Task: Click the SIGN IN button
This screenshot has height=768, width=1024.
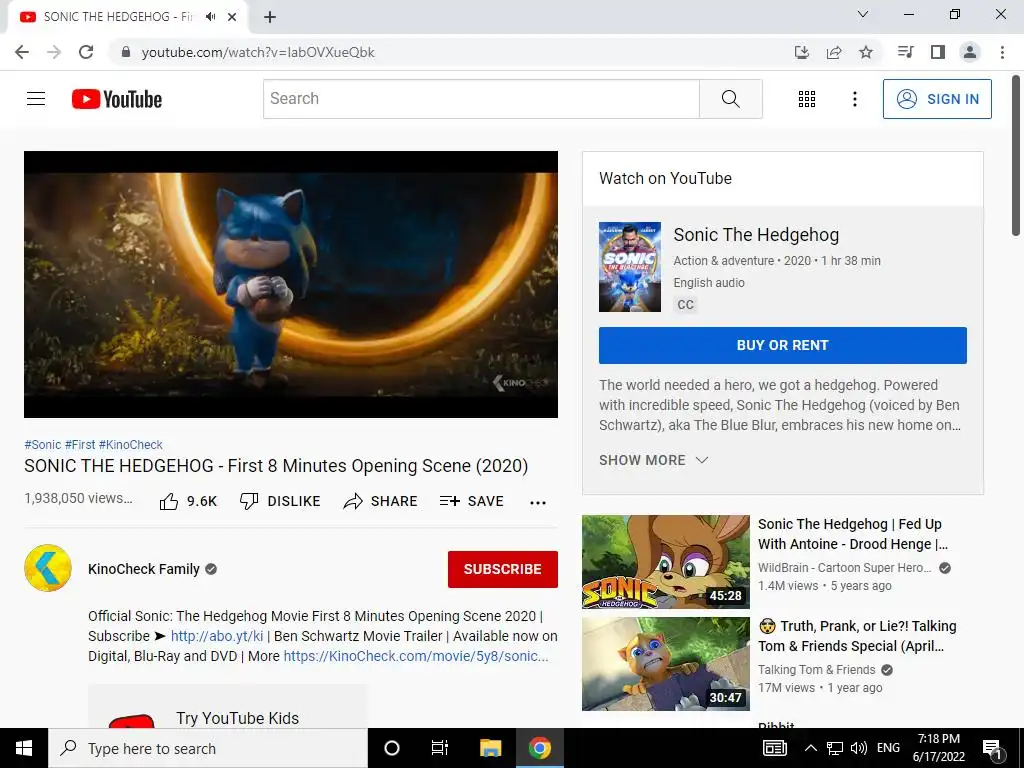Action: (937, 99)
